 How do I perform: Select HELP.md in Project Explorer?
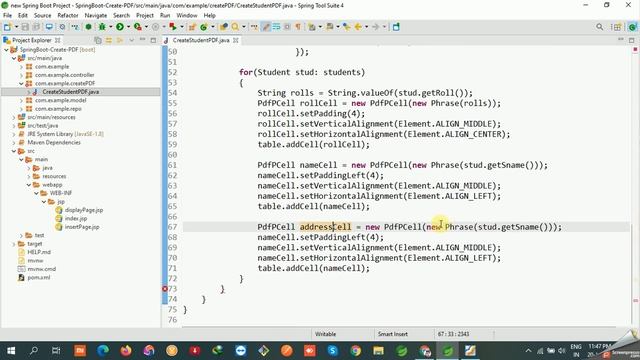point(39,252)
